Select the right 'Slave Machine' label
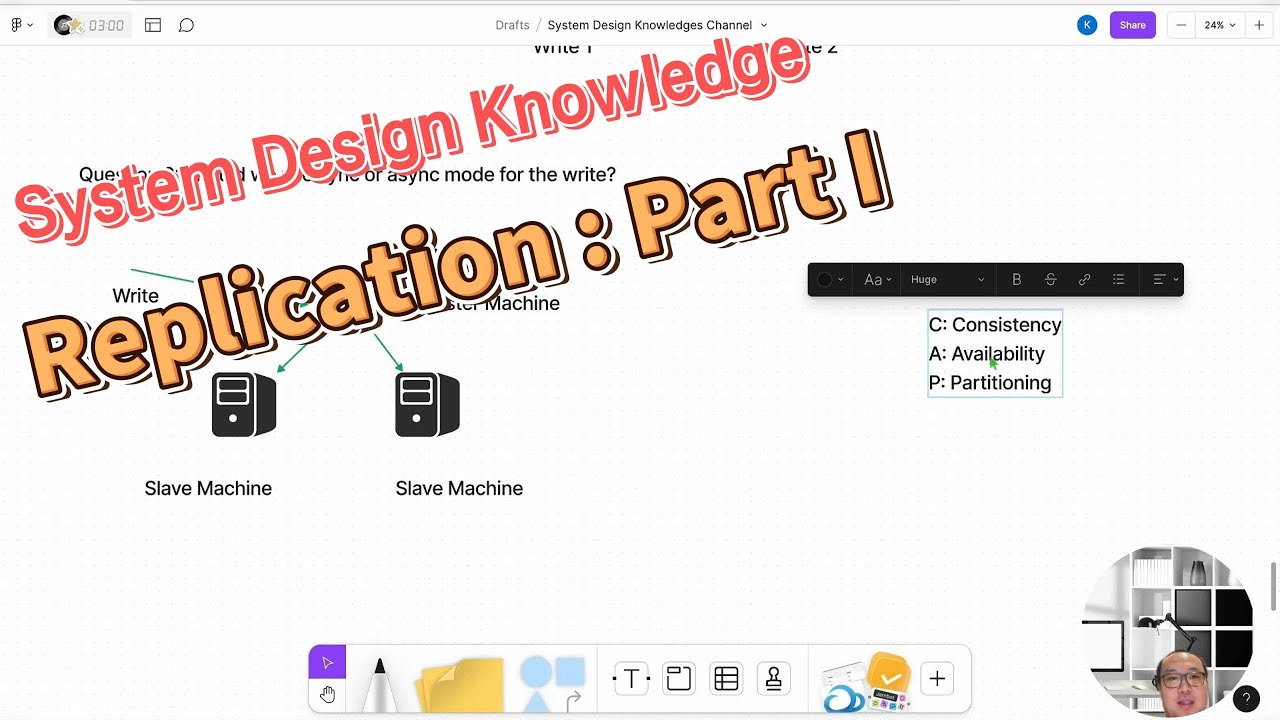Viewport: 1280px width, 720px height. (459, 488)
